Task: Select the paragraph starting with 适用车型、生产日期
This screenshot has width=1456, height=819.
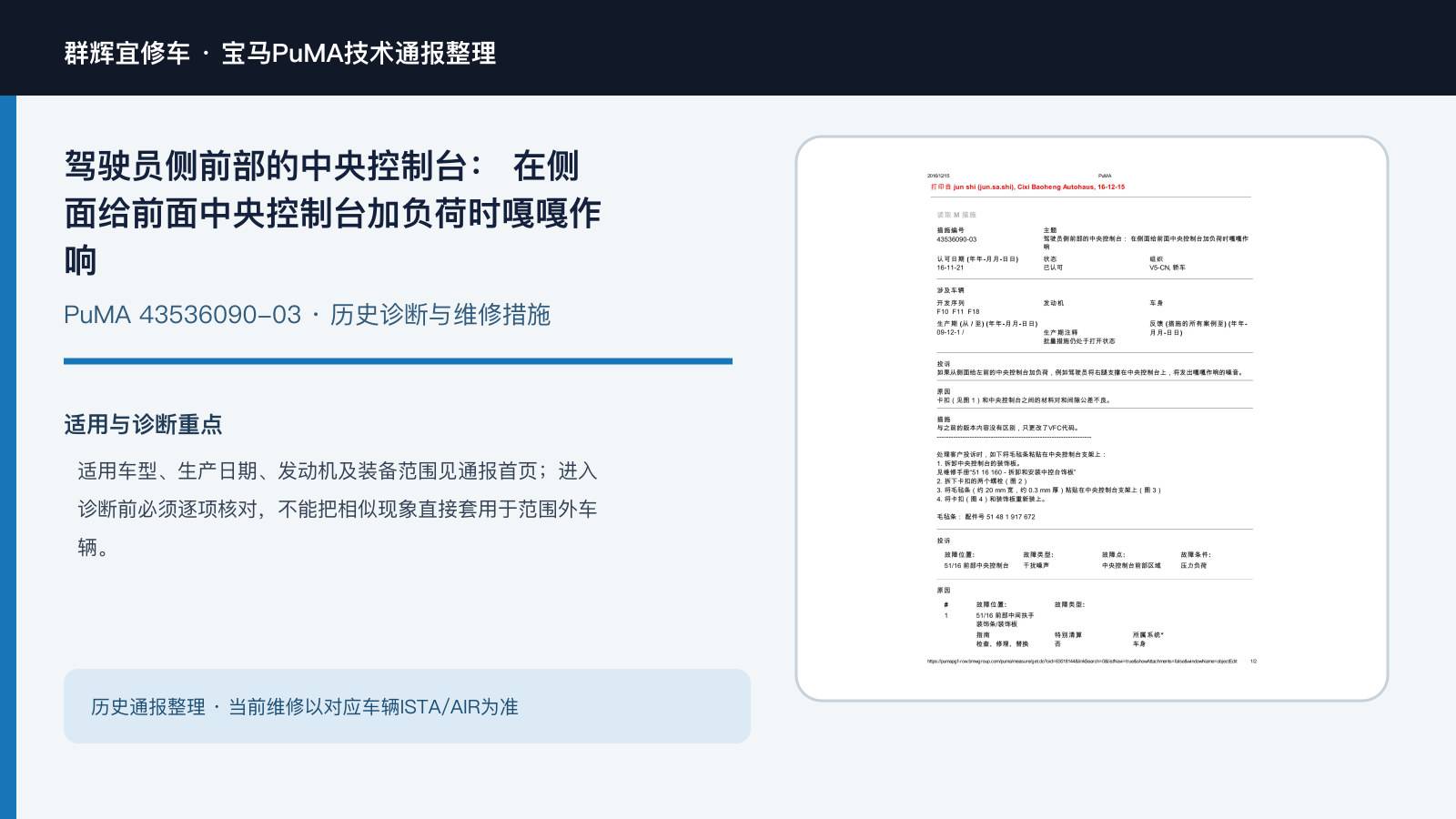Action: click(338, 509)
